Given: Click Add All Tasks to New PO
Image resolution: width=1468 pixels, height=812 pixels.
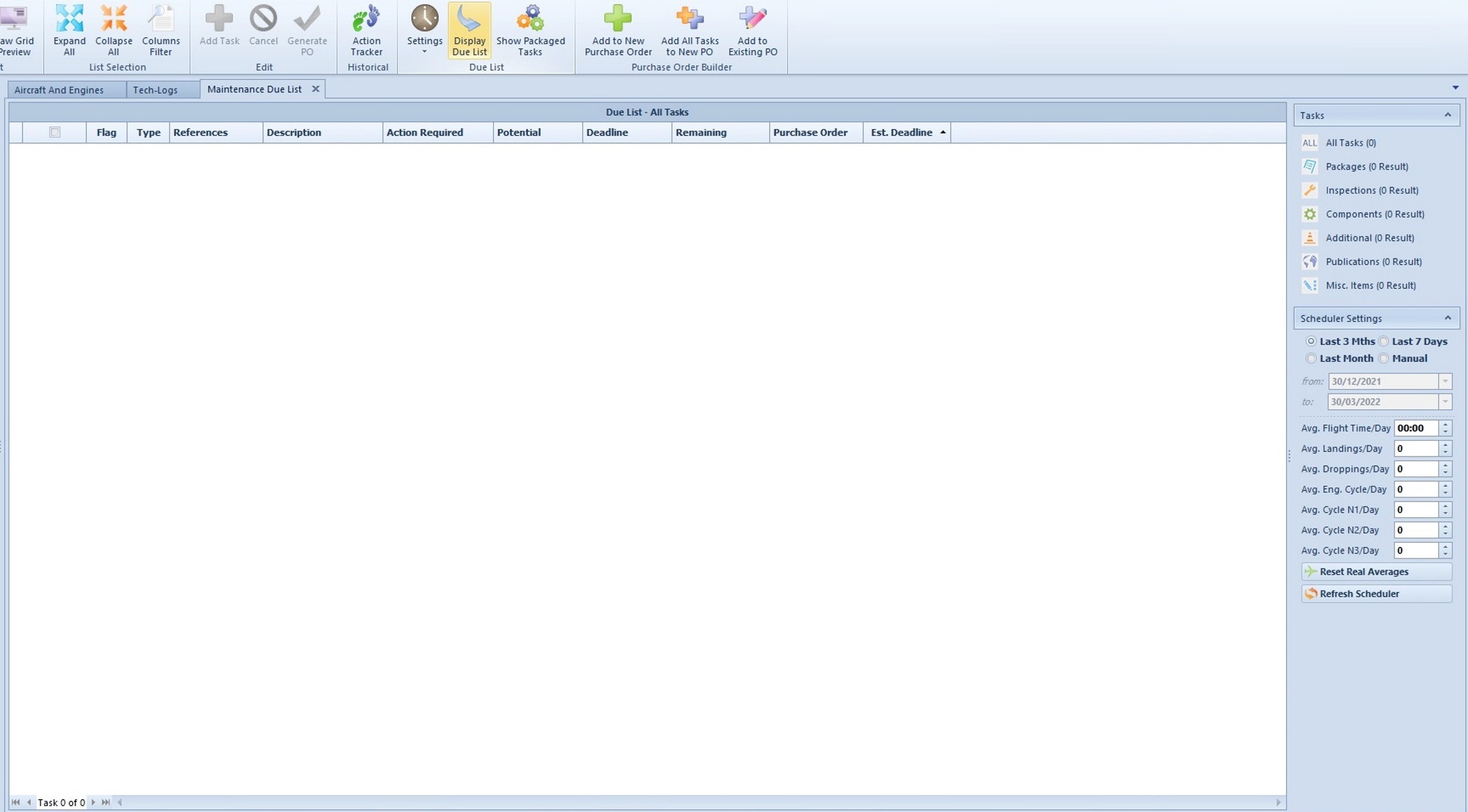Looking at the screenshot, I should pos(689,30).
